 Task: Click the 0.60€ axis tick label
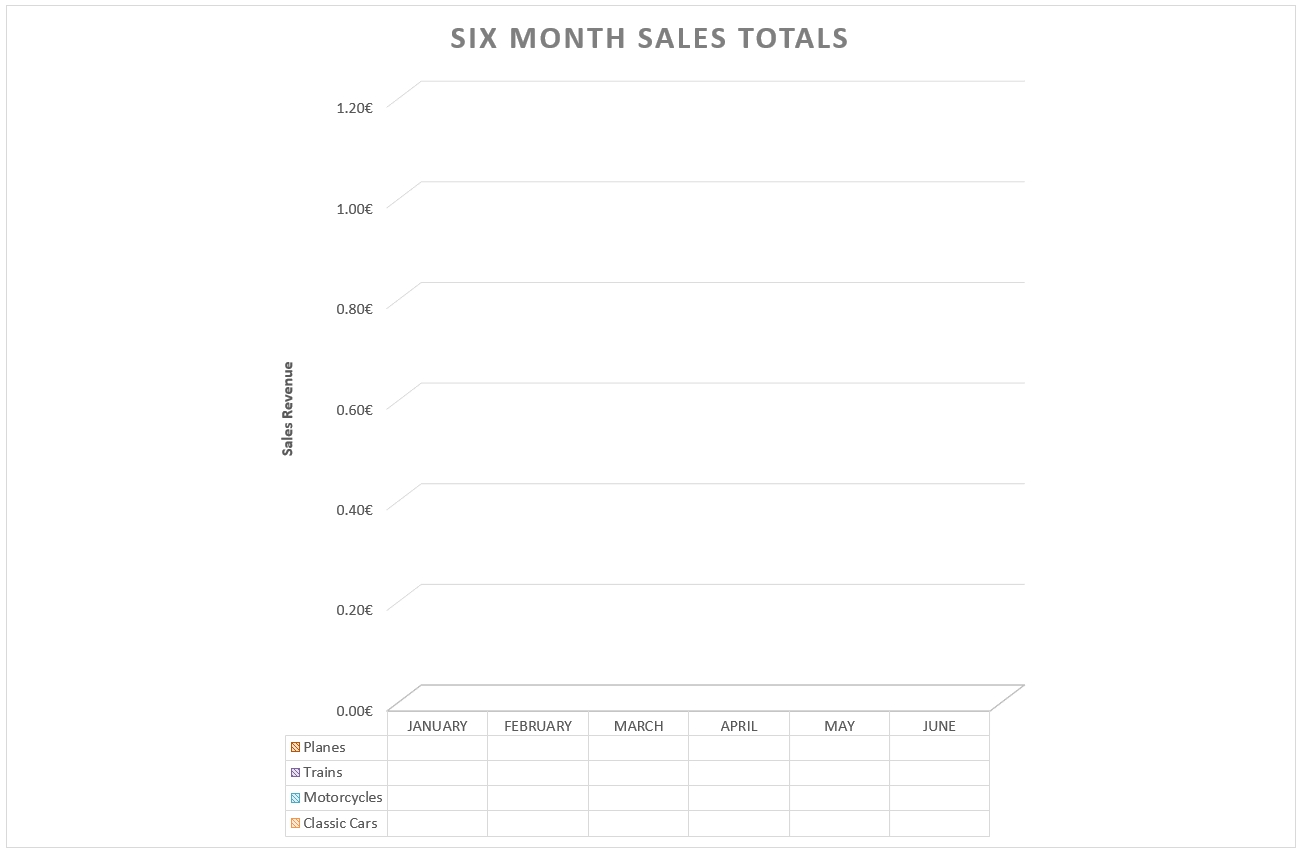pos(354,409)
